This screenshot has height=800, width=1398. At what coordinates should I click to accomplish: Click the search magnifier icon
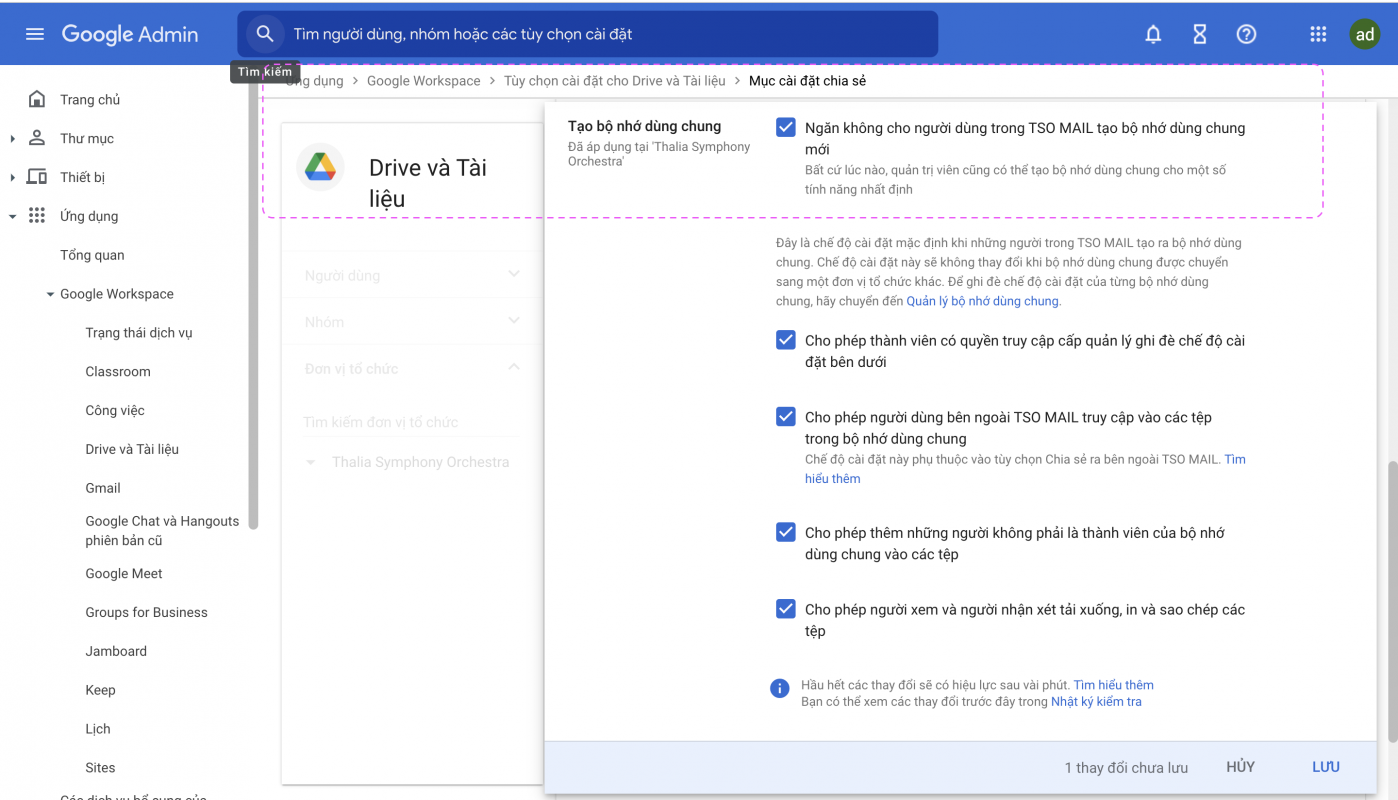click(x=265, y=34)
